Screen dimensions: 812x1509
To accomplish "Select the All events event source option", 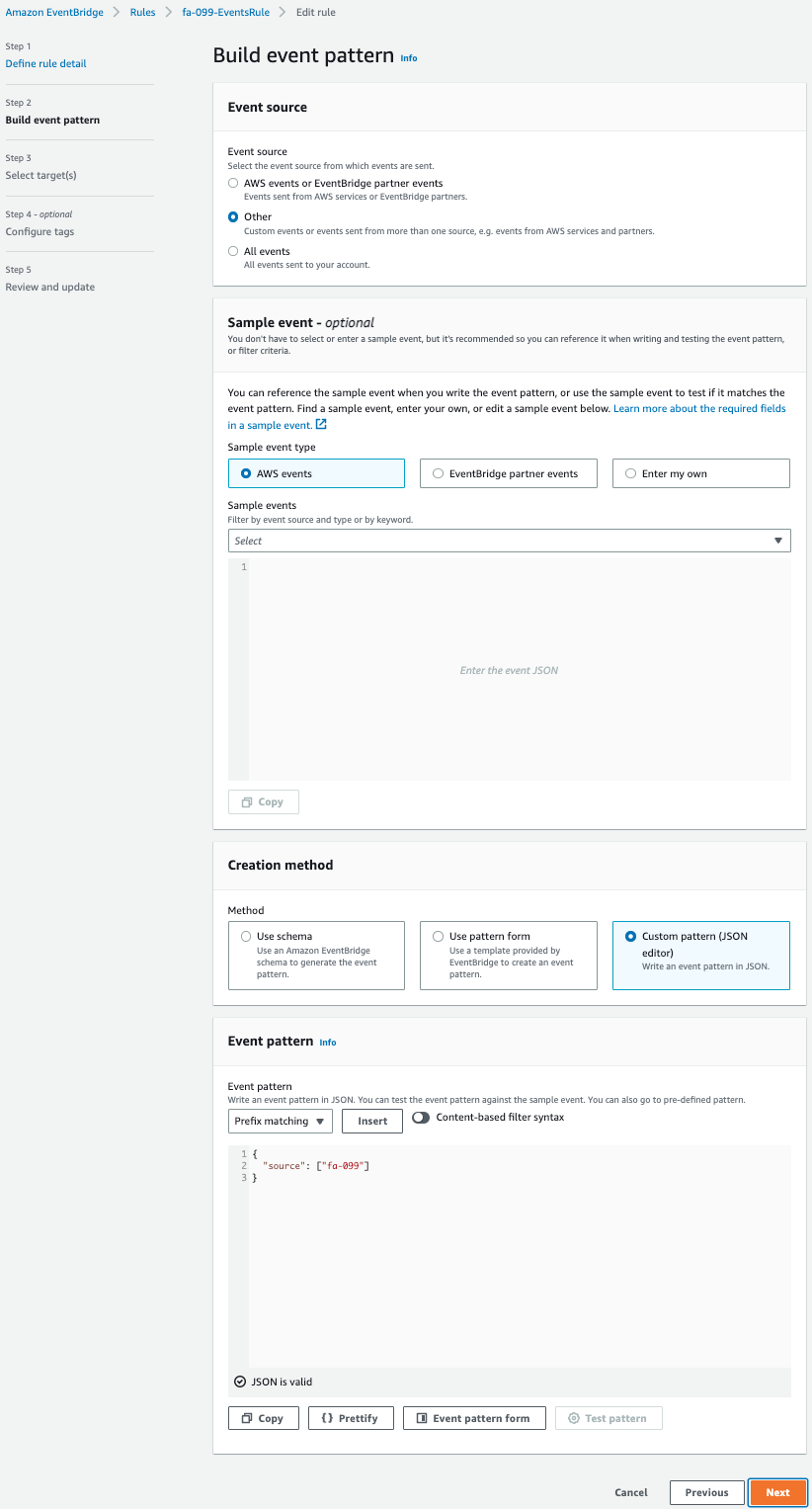I will click(233, 251).
